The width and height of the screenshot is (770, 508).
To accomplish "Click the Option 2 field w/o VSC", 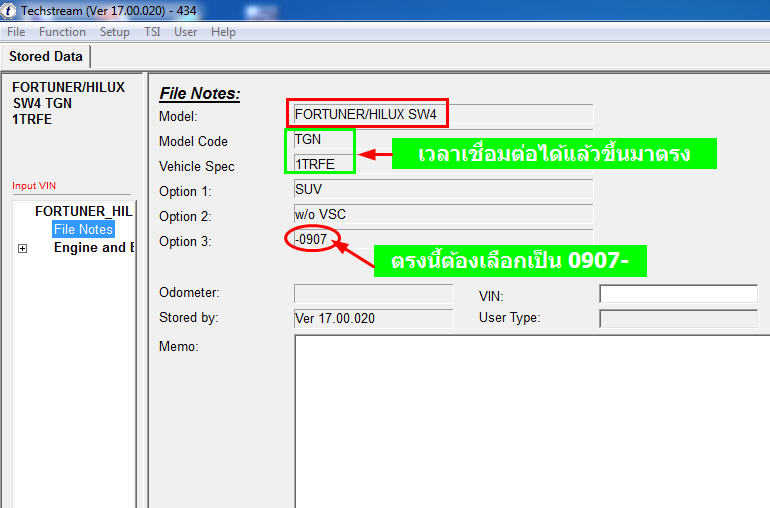I will pos(443,214).
